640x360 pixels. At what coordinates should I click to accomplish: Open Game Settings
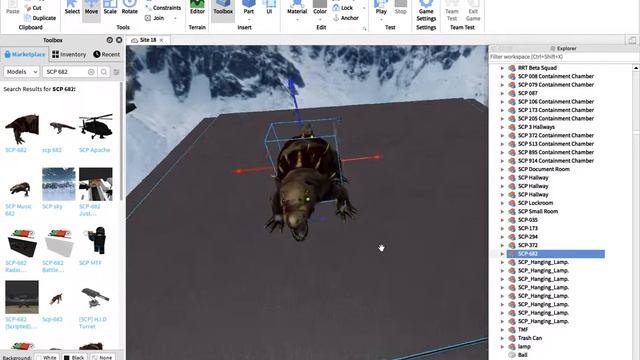click(426, 11)
